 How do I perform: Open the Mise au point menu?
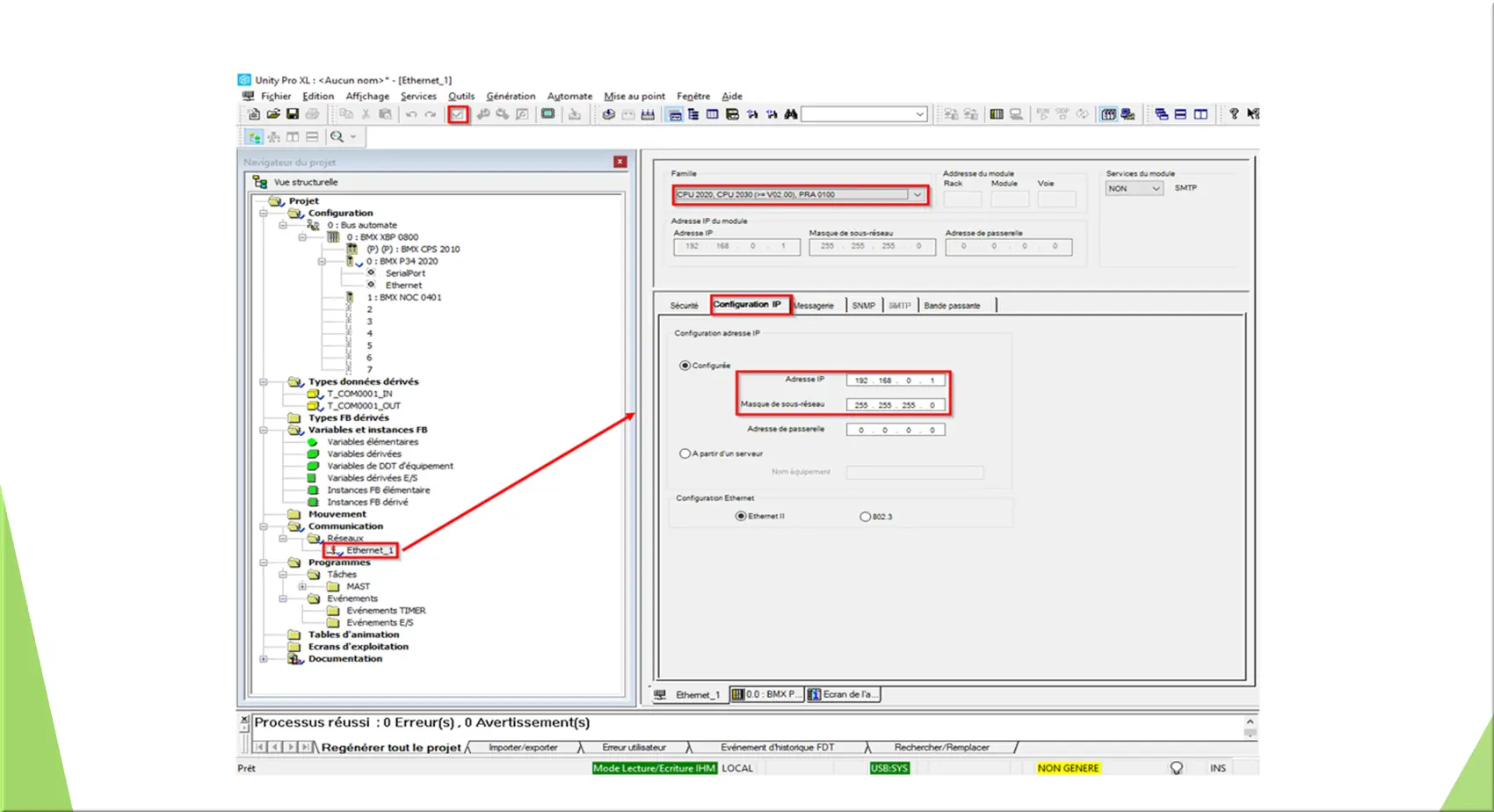coord(635,97)
